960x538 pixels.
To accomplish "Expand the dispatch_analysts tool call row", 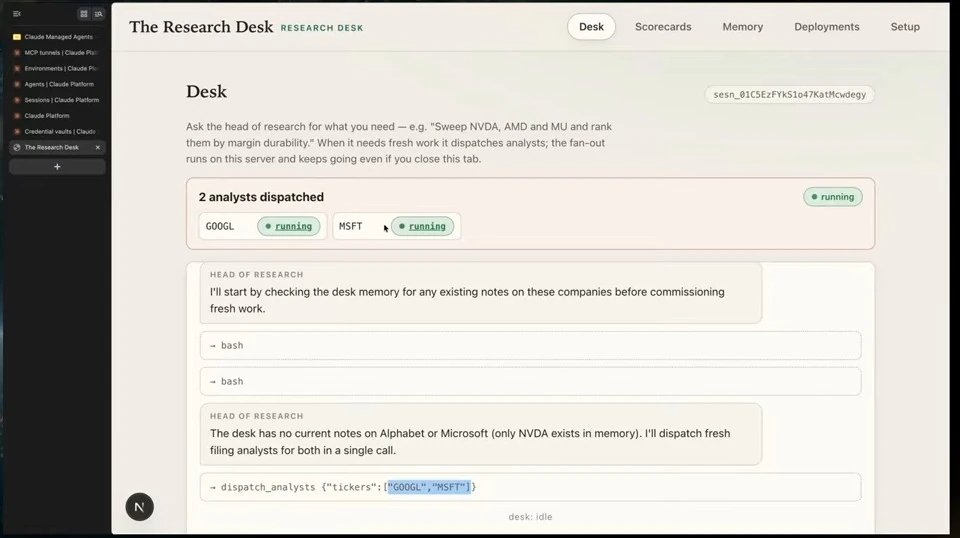I will coord(530,487).
